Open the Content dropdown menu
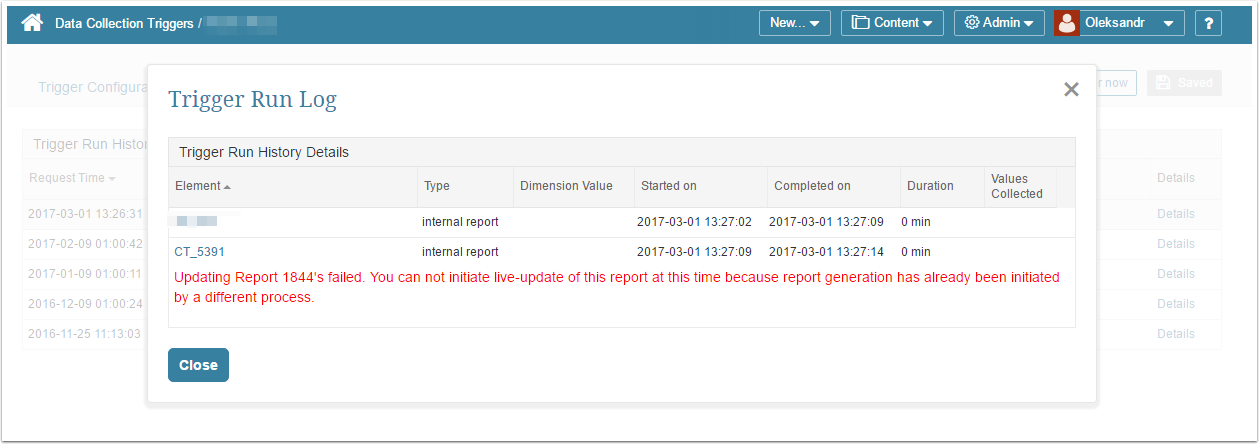1259x444 pixels. tap(892, 23)
